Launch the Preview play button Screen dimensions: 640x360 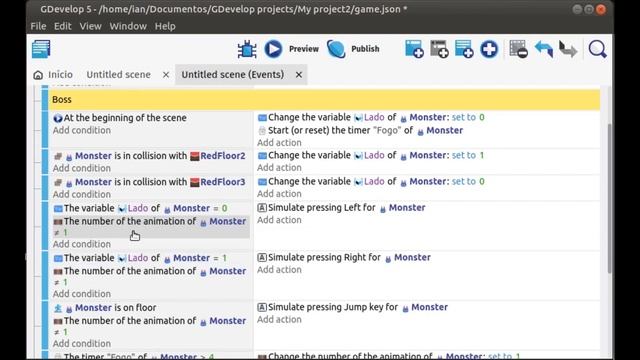point(273,49)
